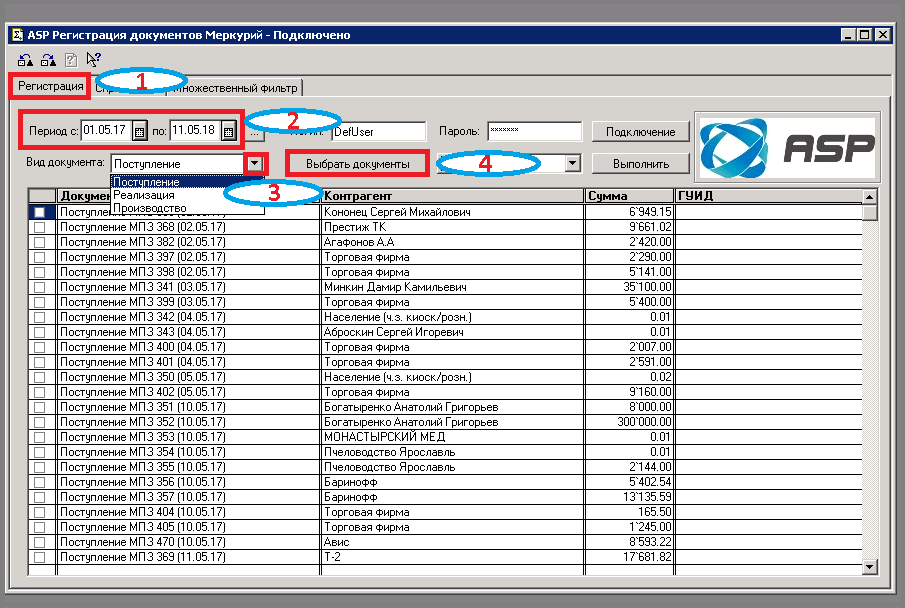Click the first toolbar navigation icon with left arrow

point(25,59)
